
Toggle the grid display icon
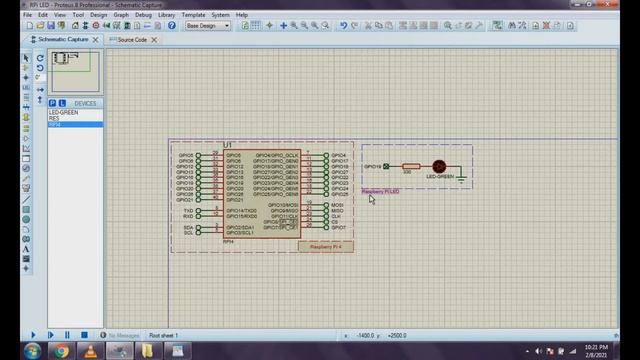[256, 26]
